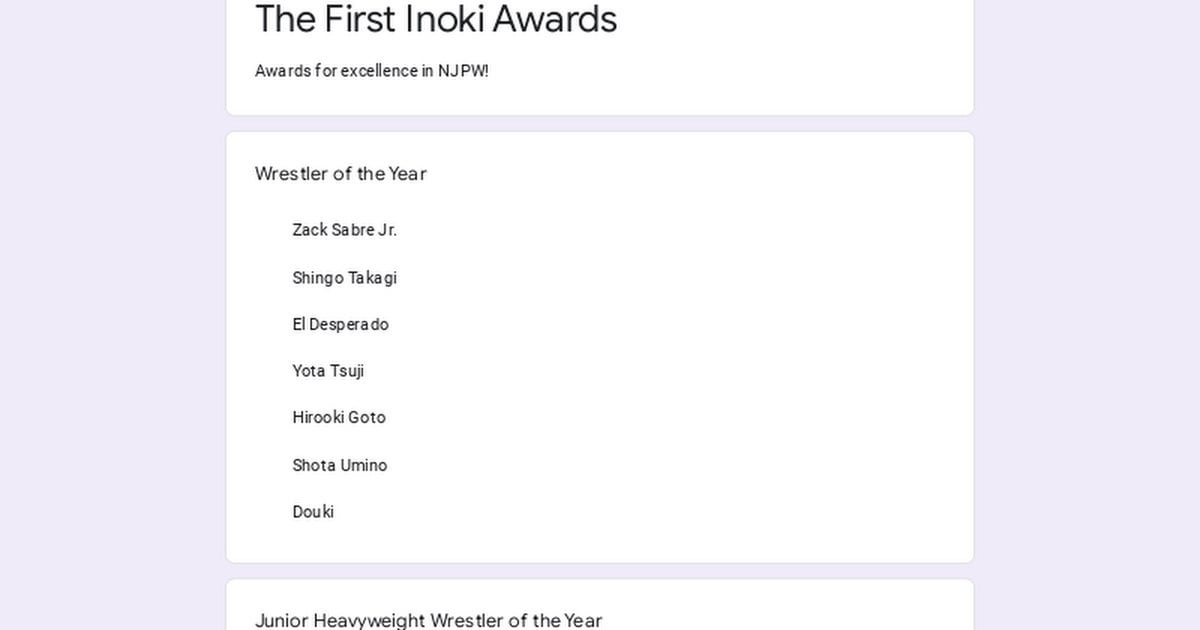Select the Yota Tsuji option
Viewport: 1200px width, 630px height.
click(x=328, y=371)
